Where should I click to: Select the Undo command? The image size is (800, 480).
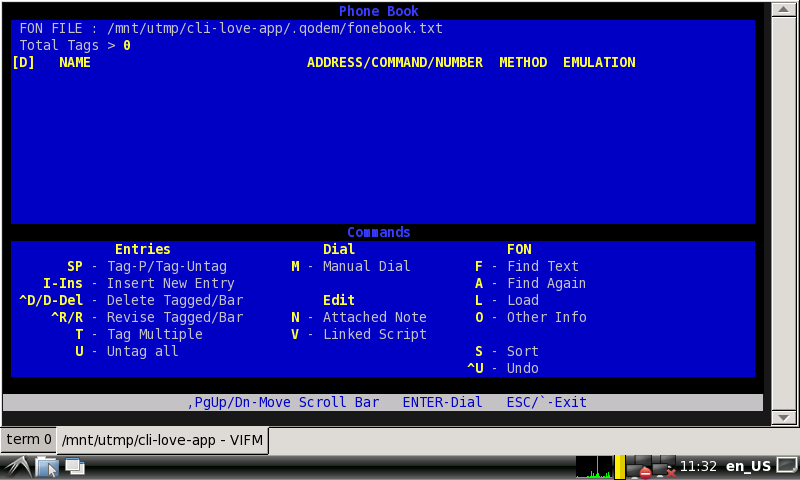[x=503, y=368]
